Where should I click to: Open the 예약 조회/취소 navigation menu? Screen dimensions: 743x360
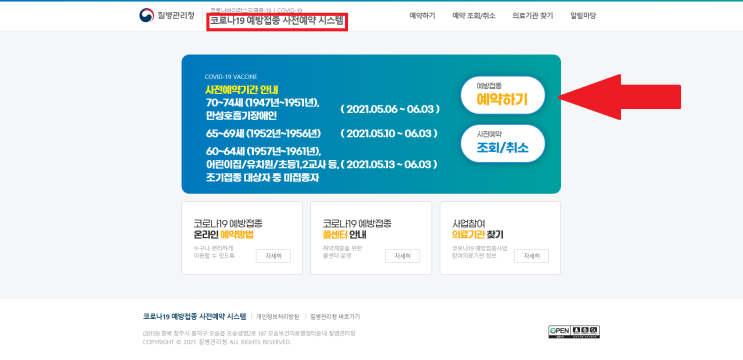coord(474,16)
